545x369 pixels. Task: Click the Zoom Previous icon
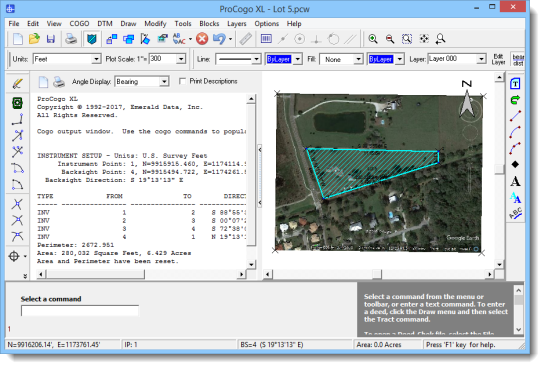(x=440, y=39)
